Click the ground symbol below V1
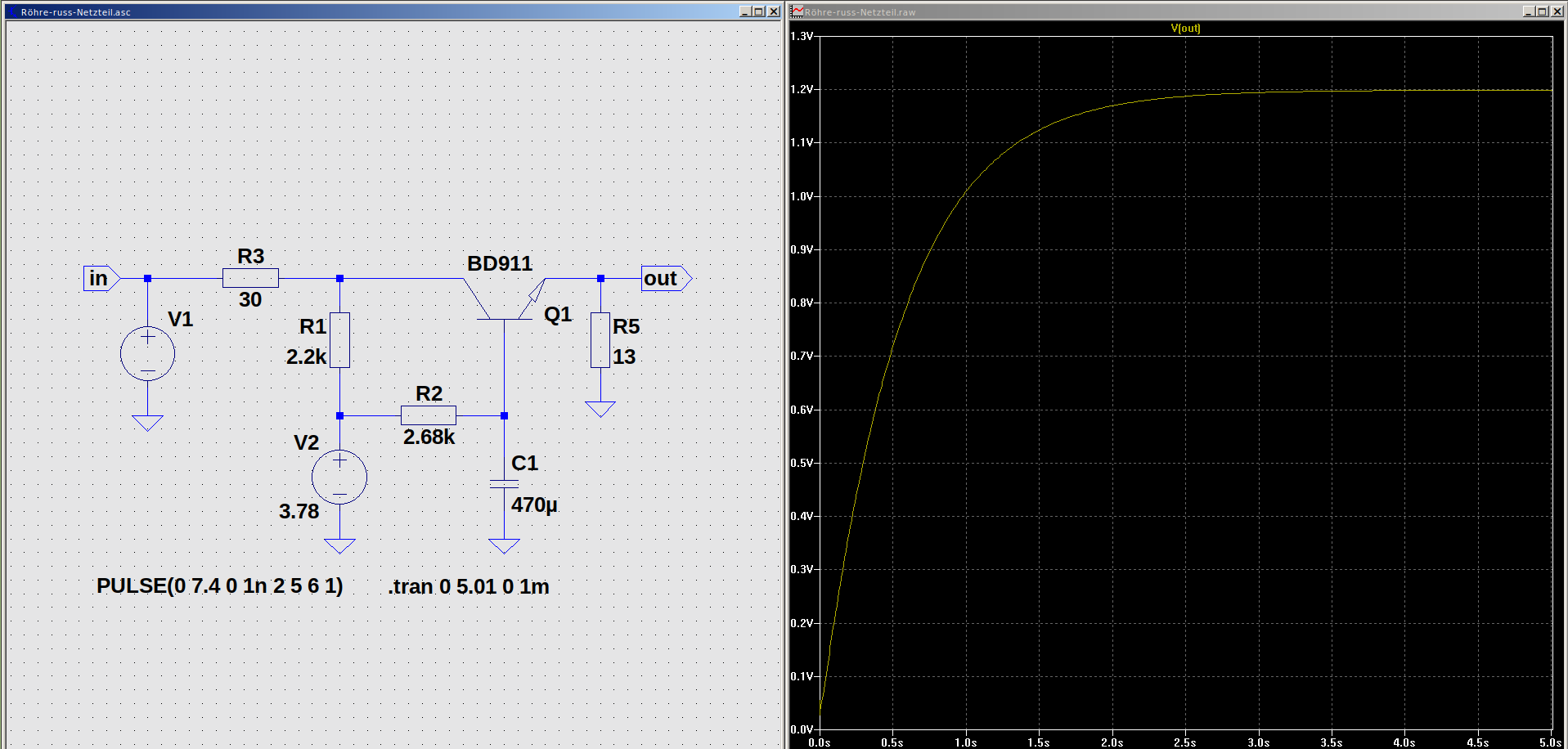1568x749 pixels. (x=147, y=422)
